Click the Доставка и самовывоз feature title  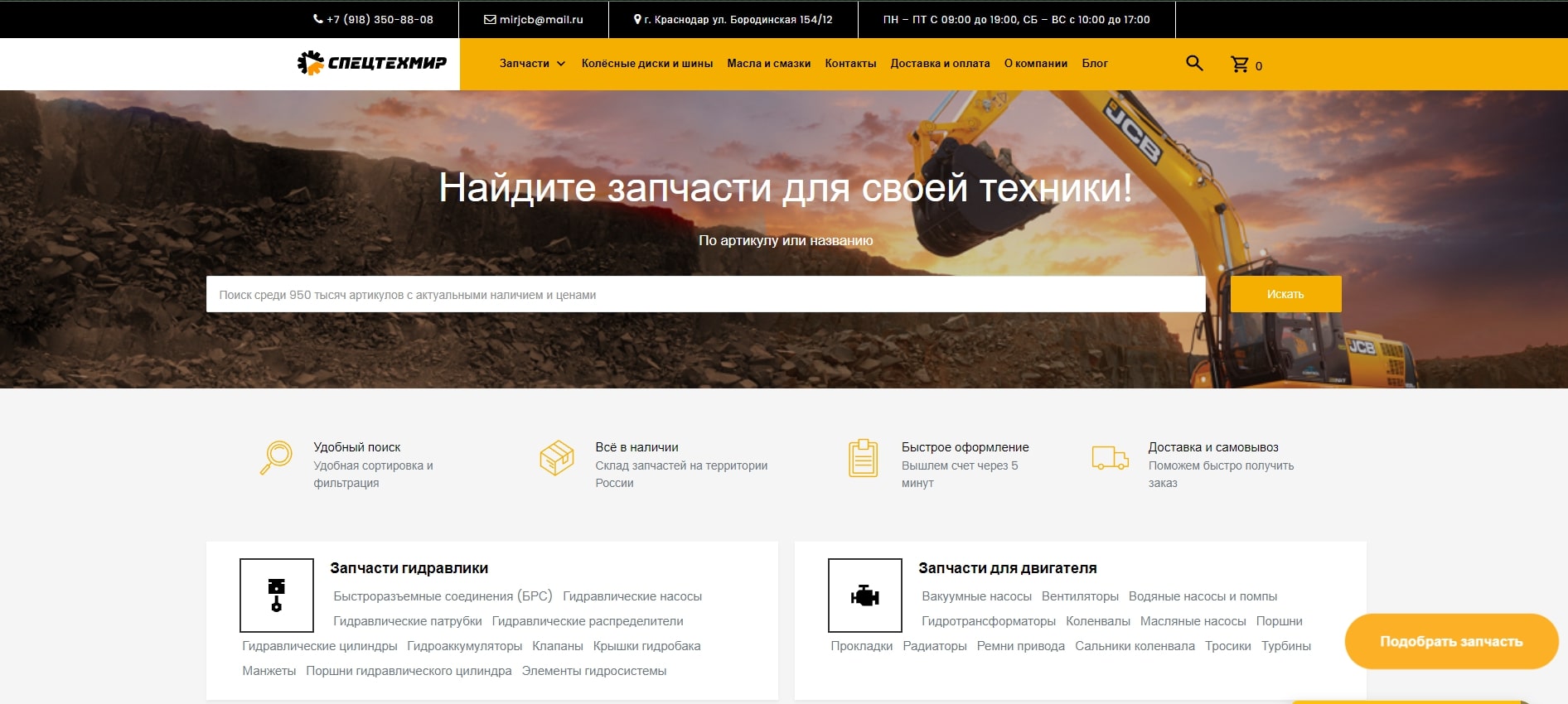tap(1213, 447)
